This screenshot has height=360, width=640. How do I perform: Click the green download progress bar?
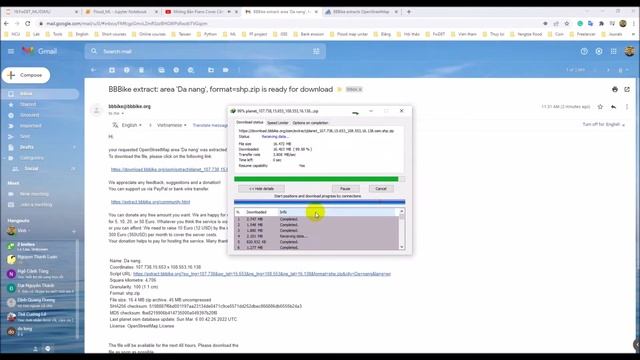coord(320,179)
